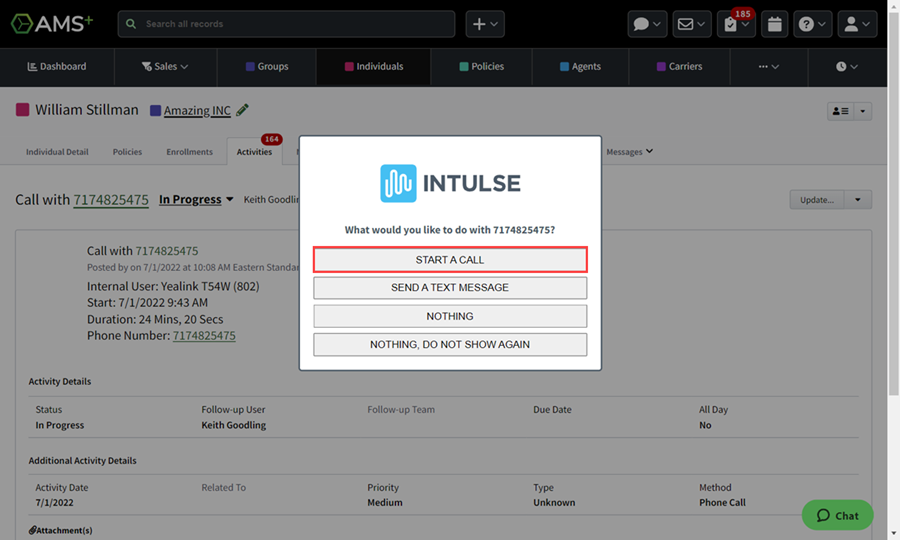Click the Keith Goodling follow-up user value
900x540 pixels.
pyautogui.click(x=234, y=425)
